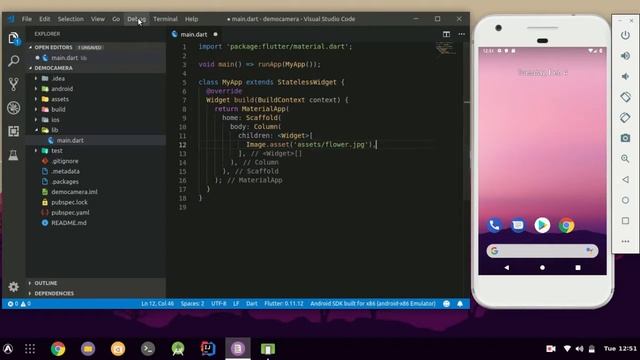Select the Android SDK emulator device
Screen dimensions: 640x360
point(373,304)
